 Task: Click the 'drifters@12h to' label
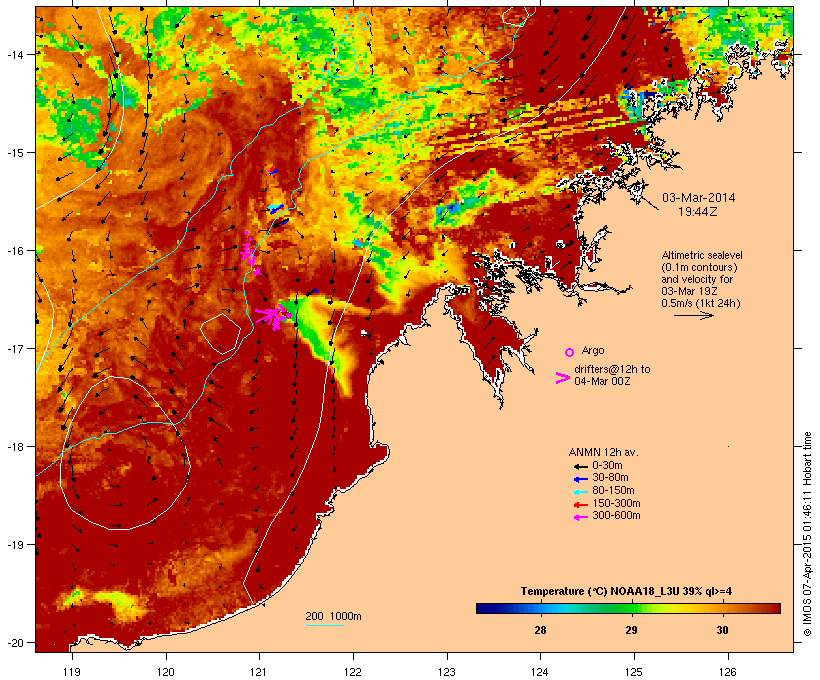[612, 369]
